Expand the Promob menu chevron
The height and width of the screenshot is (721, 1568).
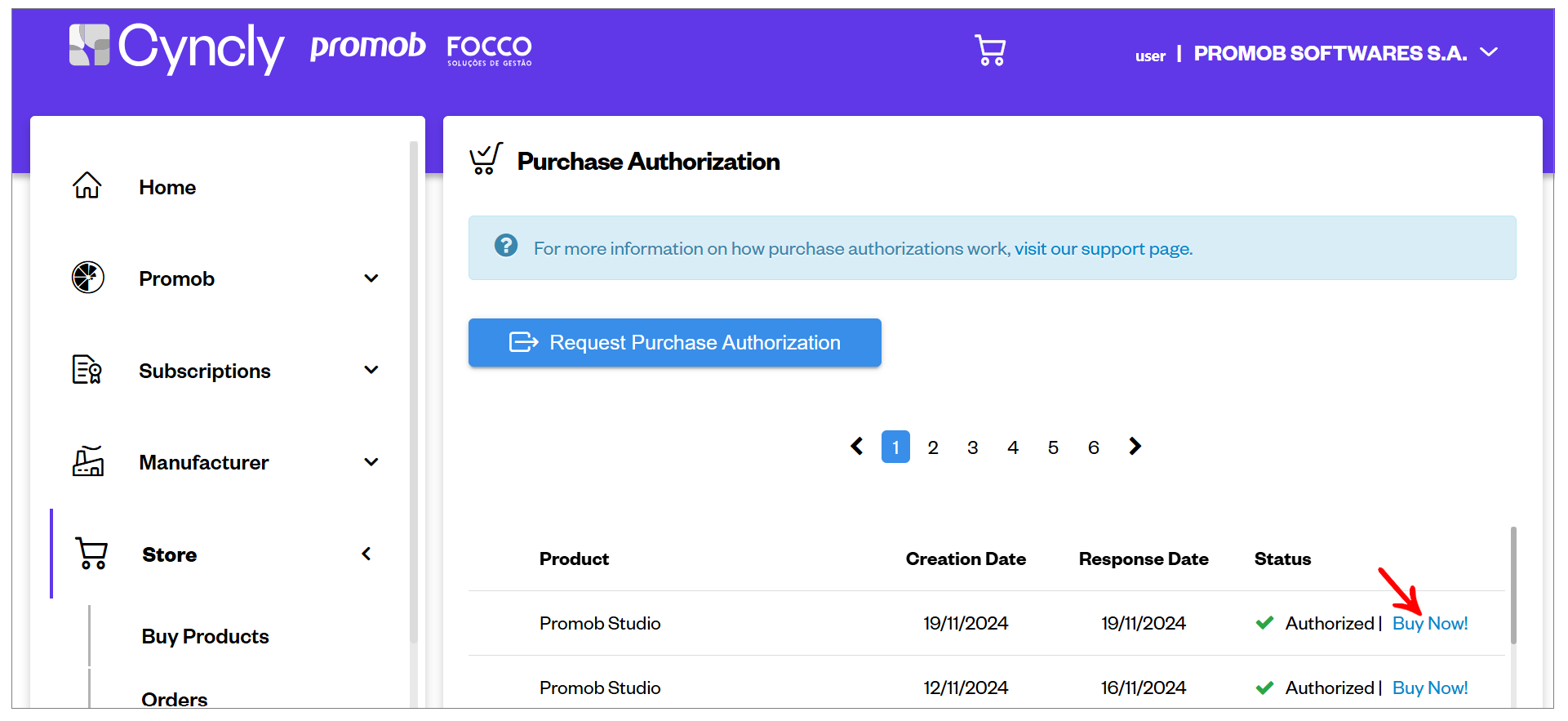371,278
